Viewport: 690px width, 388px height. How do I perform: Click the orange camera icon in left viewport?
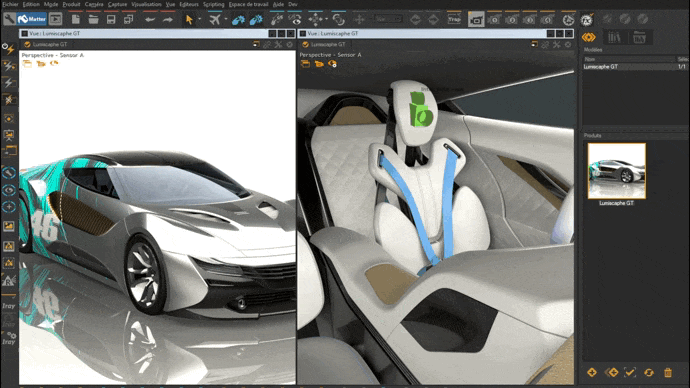pyautogui.click(x=41, y=64)
